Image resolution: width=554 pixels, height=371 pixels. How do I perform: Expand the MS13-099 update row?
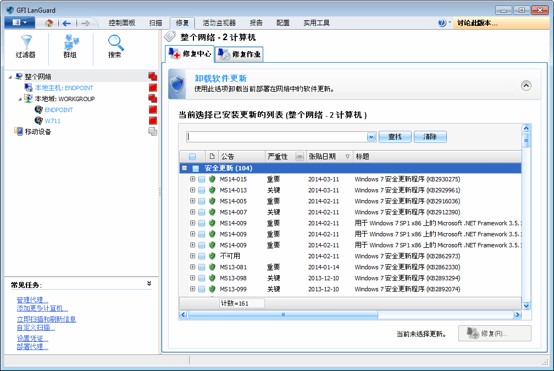pos(192,288)
